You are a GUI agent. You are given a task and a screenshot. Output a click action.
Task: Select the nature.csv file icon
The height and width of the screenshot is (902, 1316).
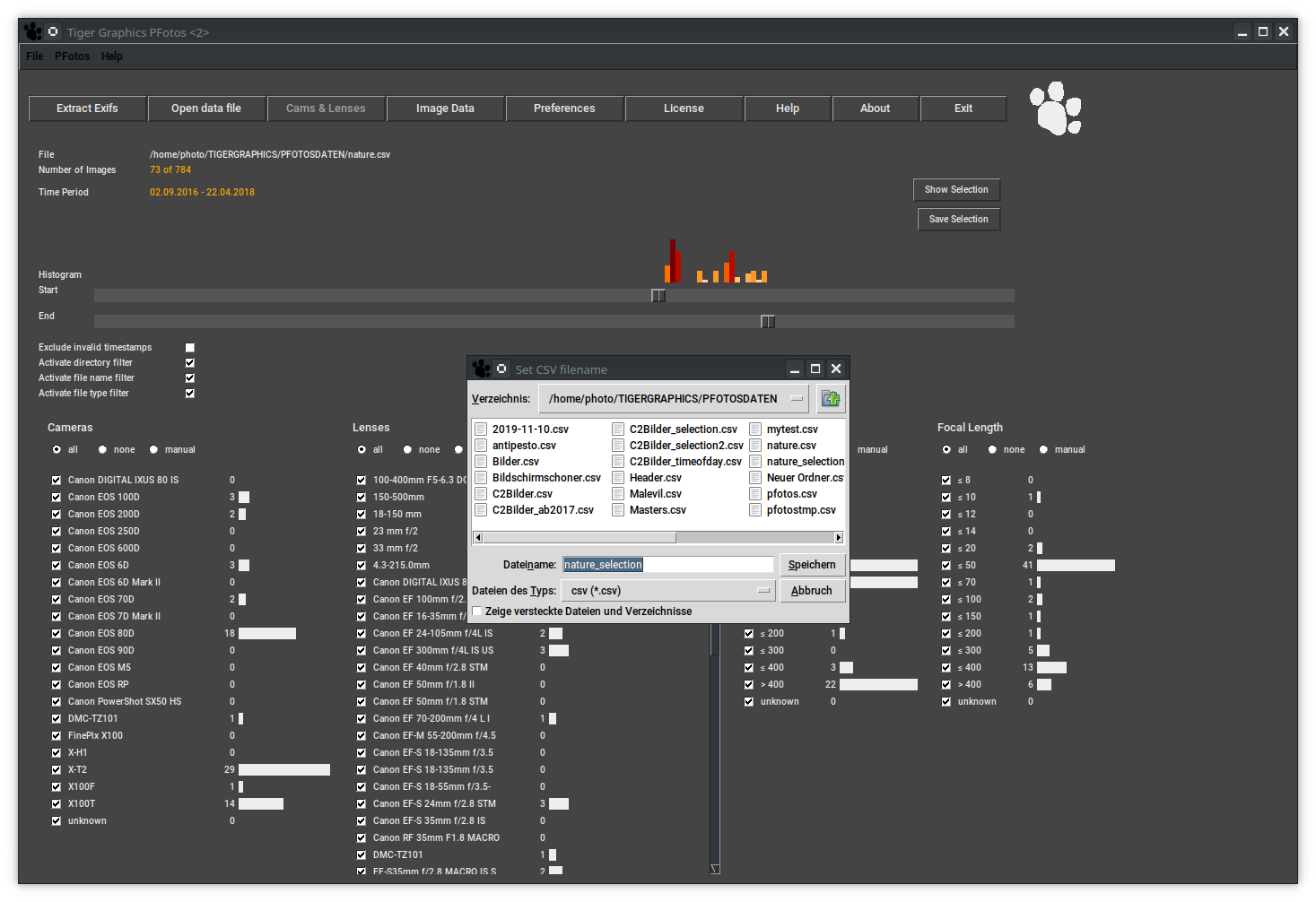point(755,446)
